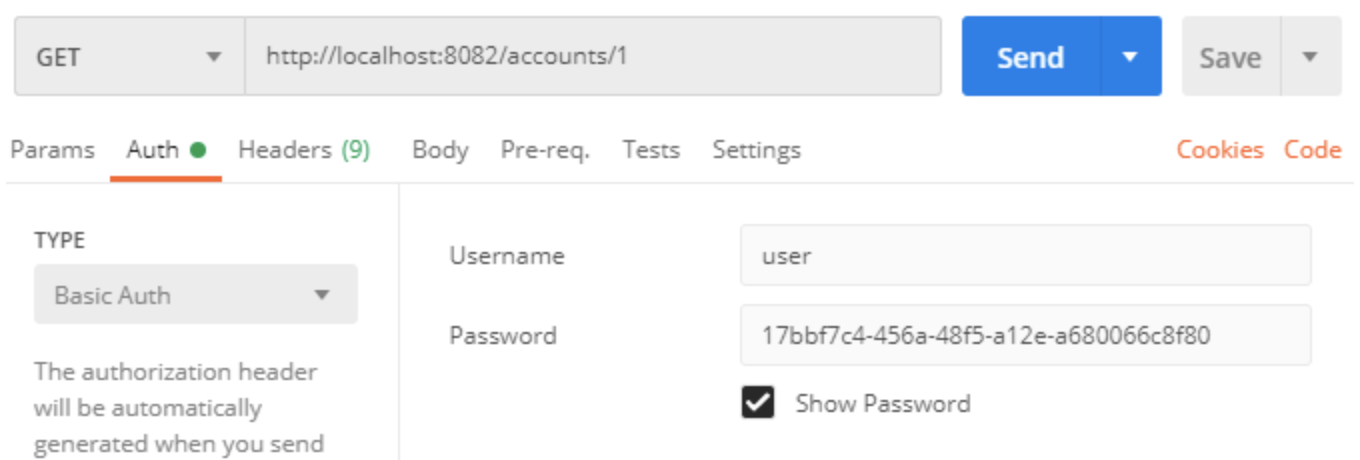
Task: Open the Cookies link
Action: [1220, 150]
